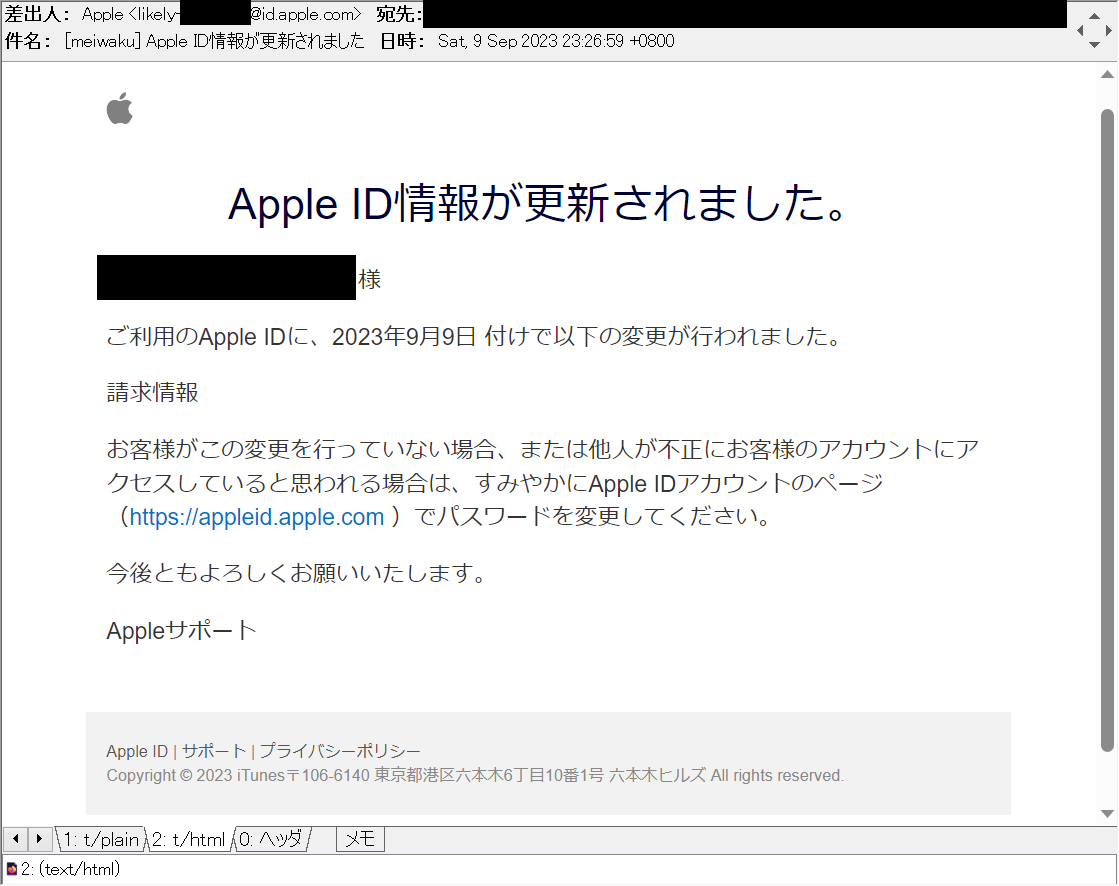Open the https://appleid.apple.com link

257,516
